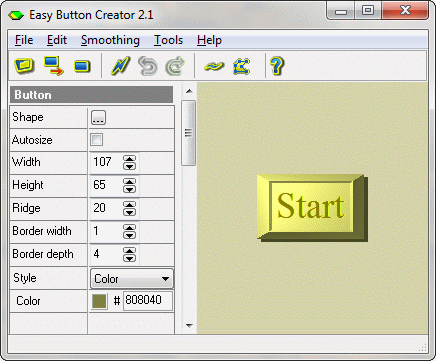Image resolution: width=436 pixels, height=361 pixels.
Task: Click the Border depth field showing 4
Action: coord(106,254)
